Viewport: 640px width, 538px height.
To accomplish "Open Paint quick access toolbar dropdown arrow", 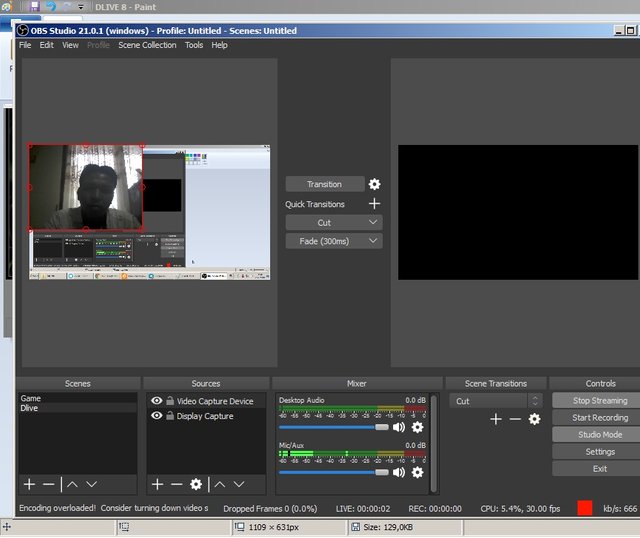I will (80, 7).
